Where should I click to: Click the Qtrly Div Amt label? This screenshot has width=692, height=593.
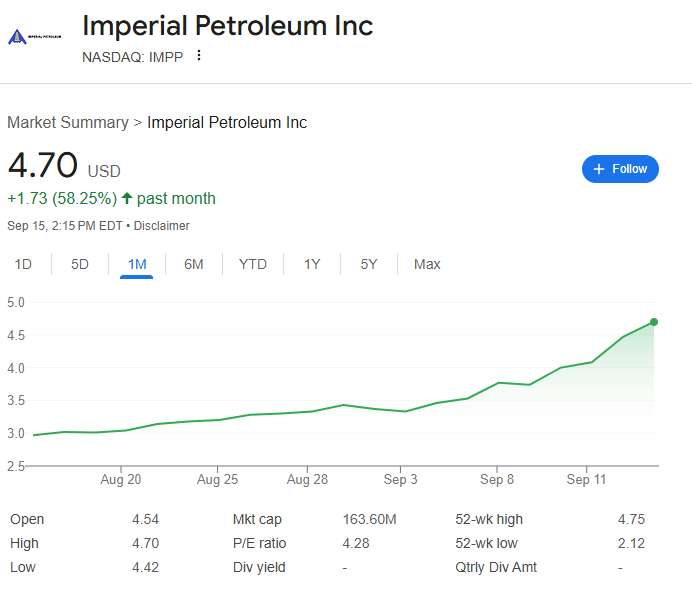(496, 567)
